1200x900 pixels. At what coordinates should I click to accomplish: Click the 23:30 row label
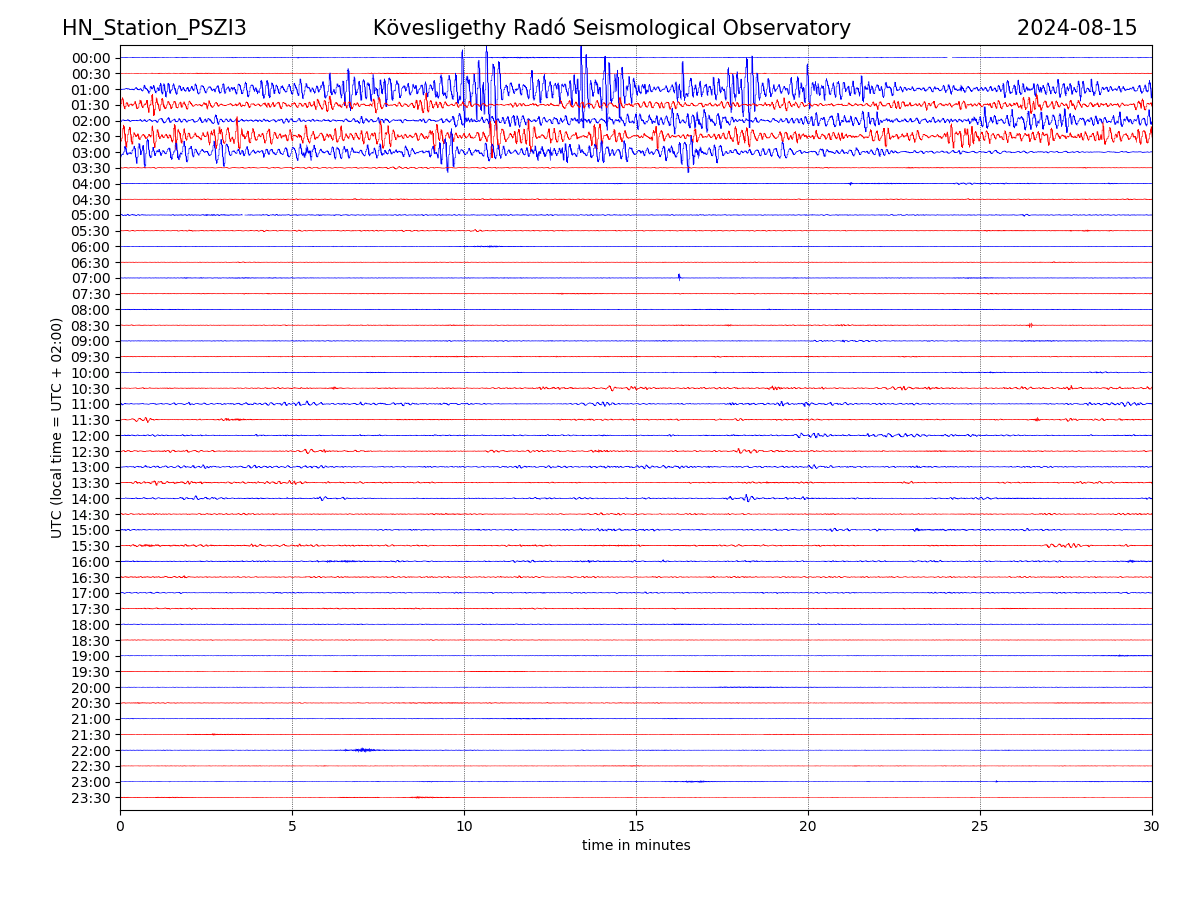[x=91, y=798]
